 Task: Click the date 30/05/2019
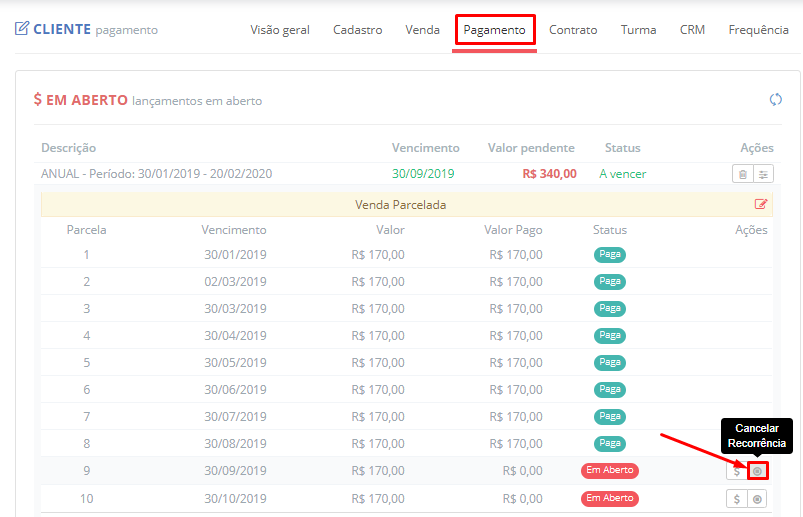(235, 362)
